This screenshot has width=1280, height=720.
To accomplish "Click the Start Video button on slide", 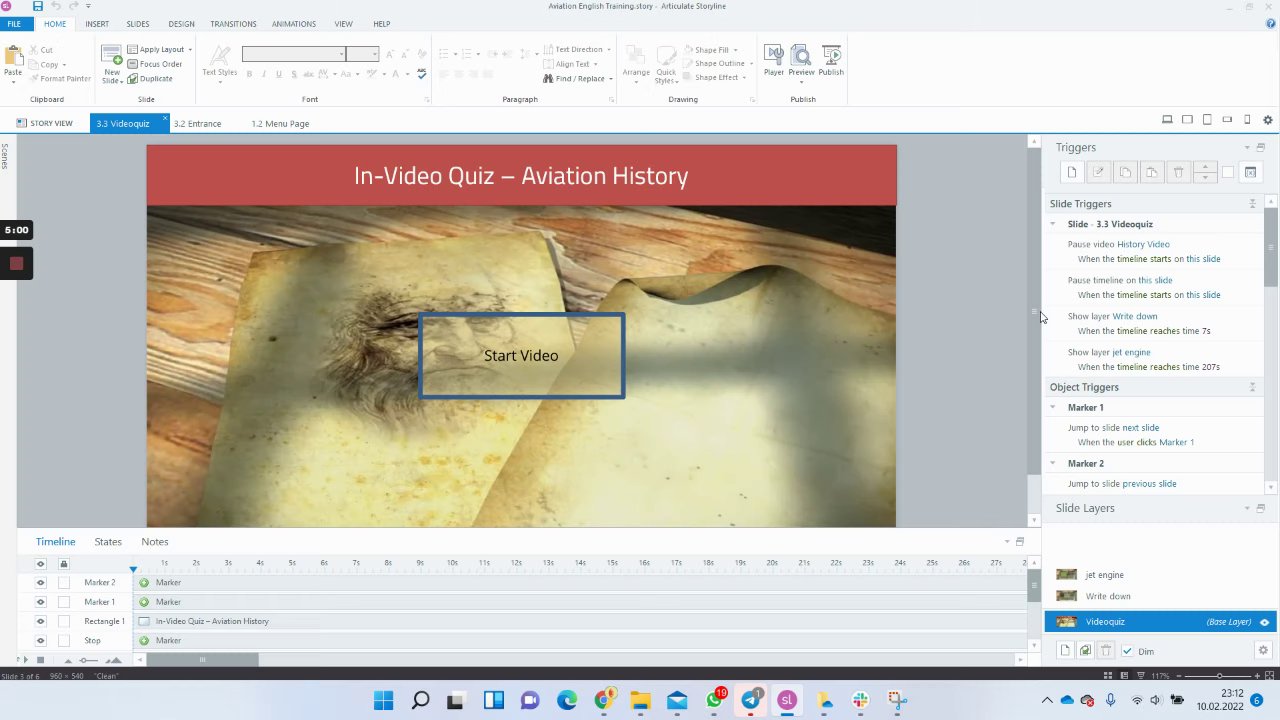I will coord(521,356).
